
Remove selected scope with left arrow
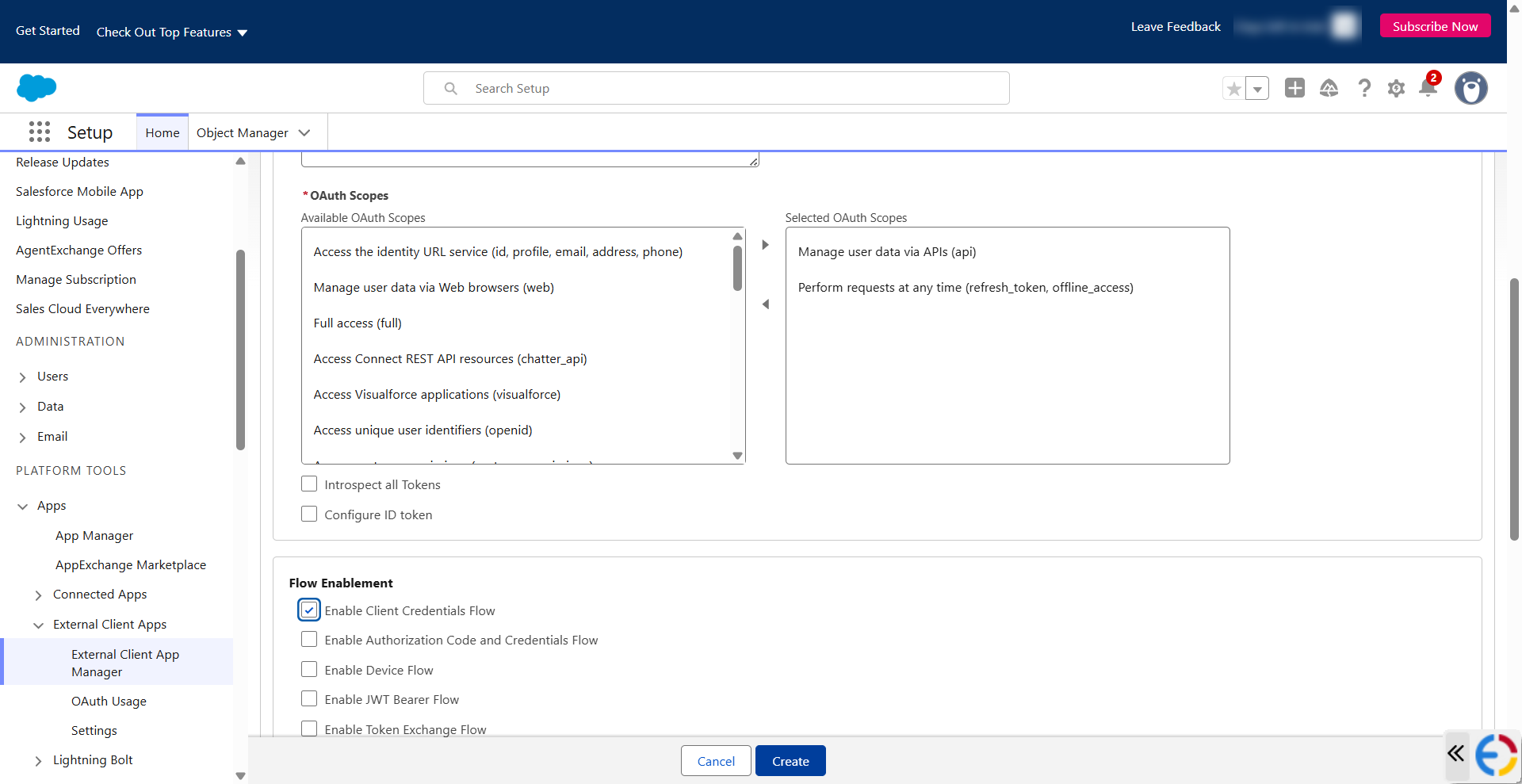pyautogui.click(x=765, y=304)
